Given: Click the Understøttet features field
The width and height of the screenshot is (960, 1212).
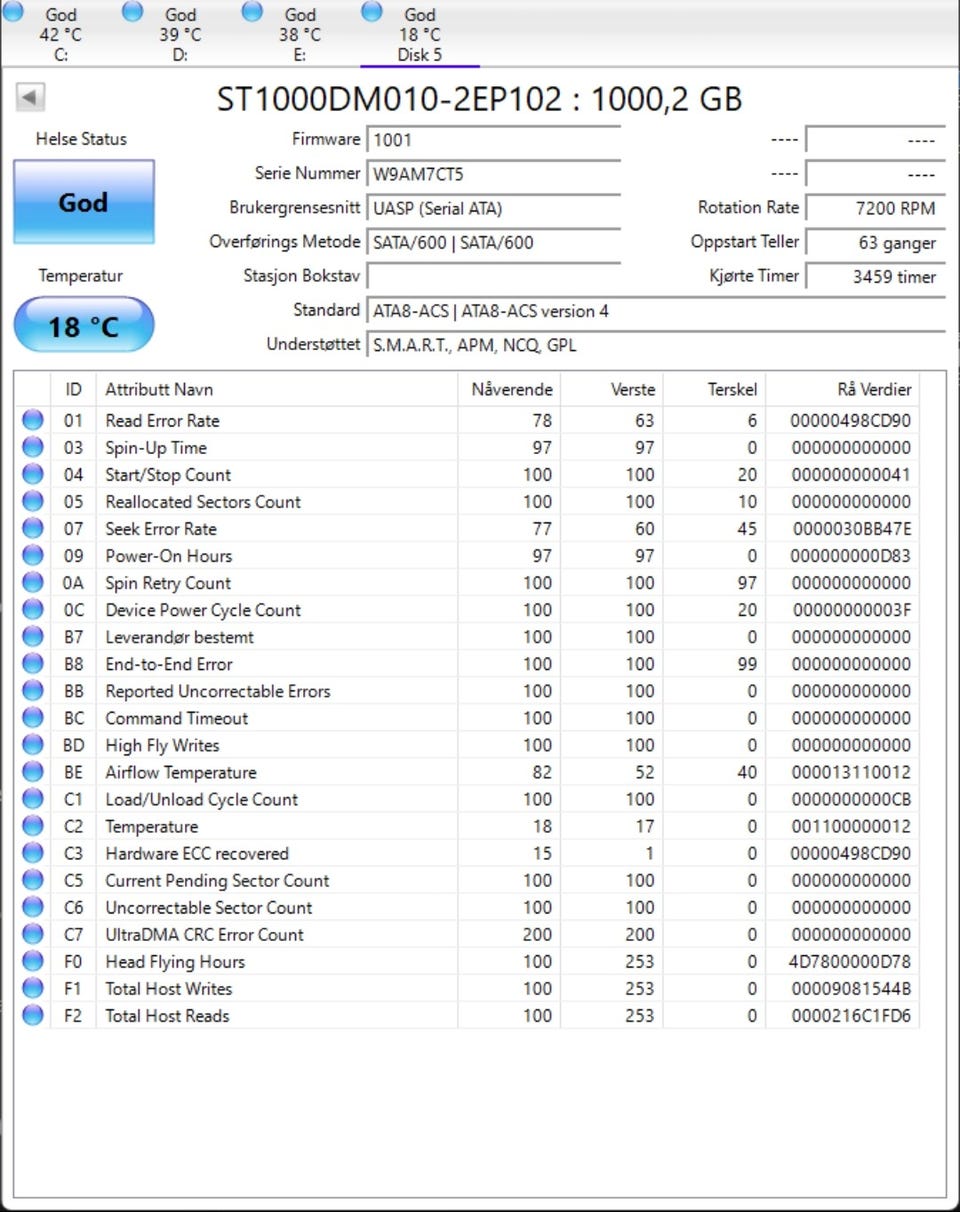Looking at the screenshot, I should click(656, 345).
